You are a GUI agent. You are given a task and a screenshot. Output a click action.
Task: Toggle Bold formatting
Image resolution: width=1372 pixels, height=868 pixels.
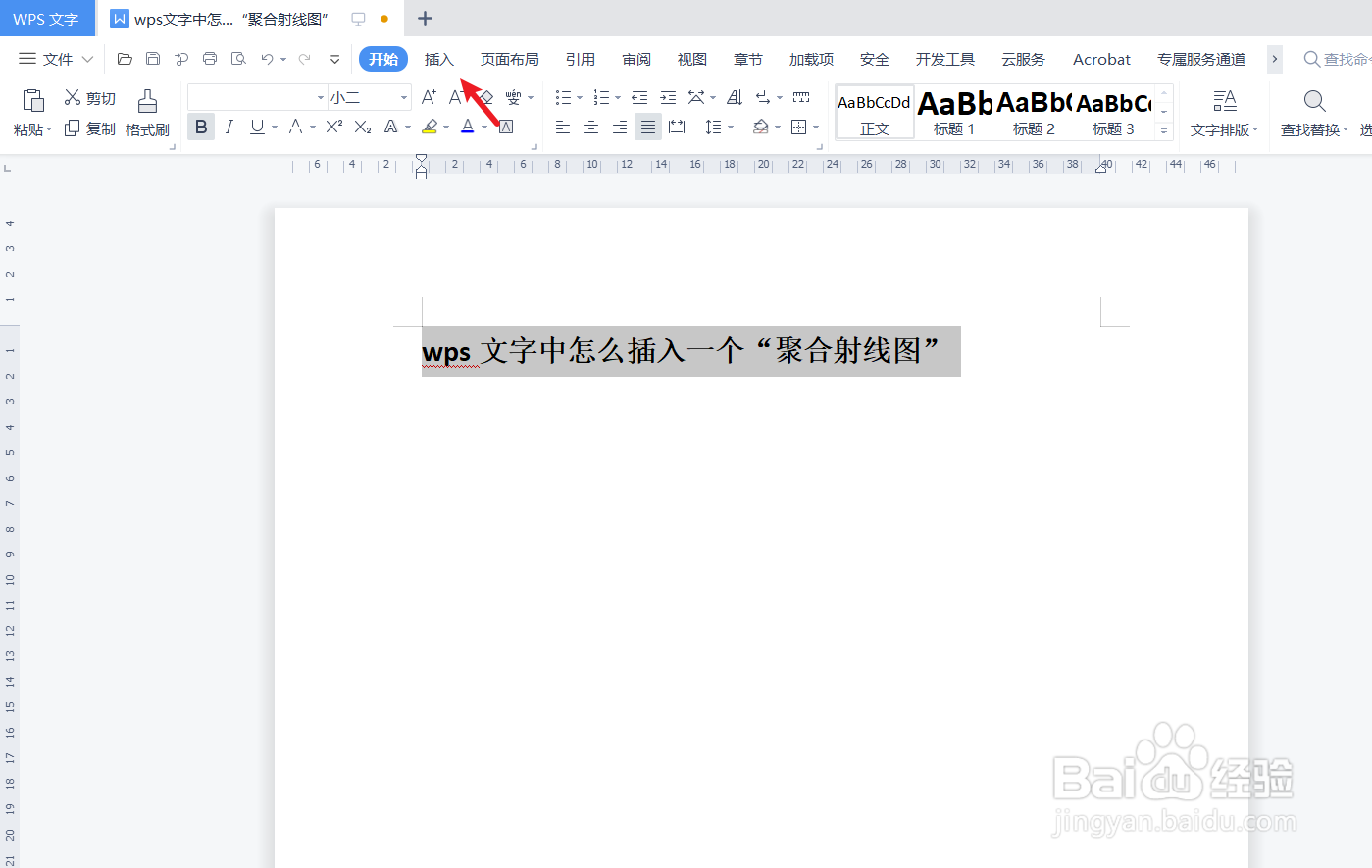tap(201, 127)
